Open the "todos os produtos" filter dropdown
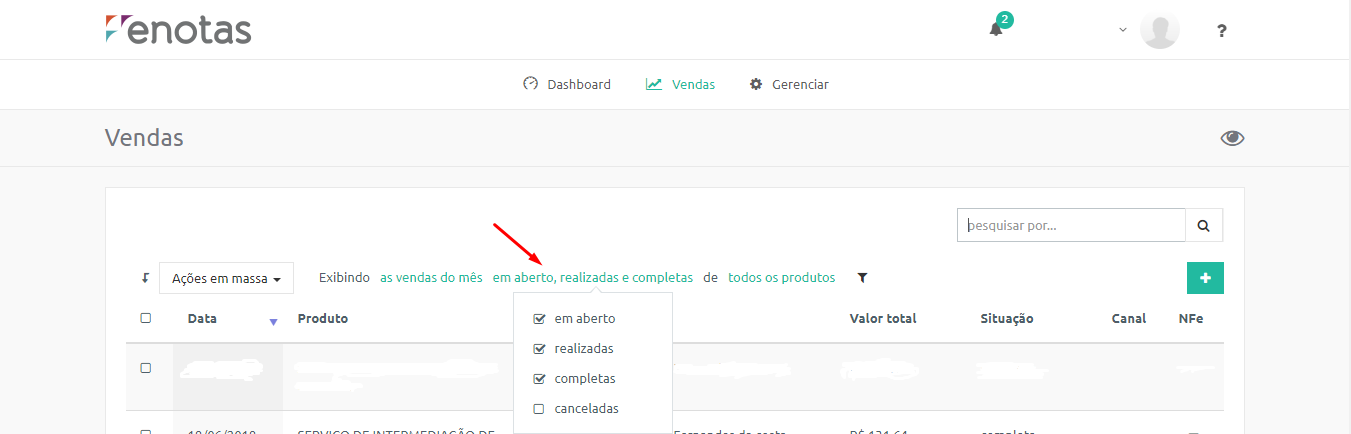 781,277
